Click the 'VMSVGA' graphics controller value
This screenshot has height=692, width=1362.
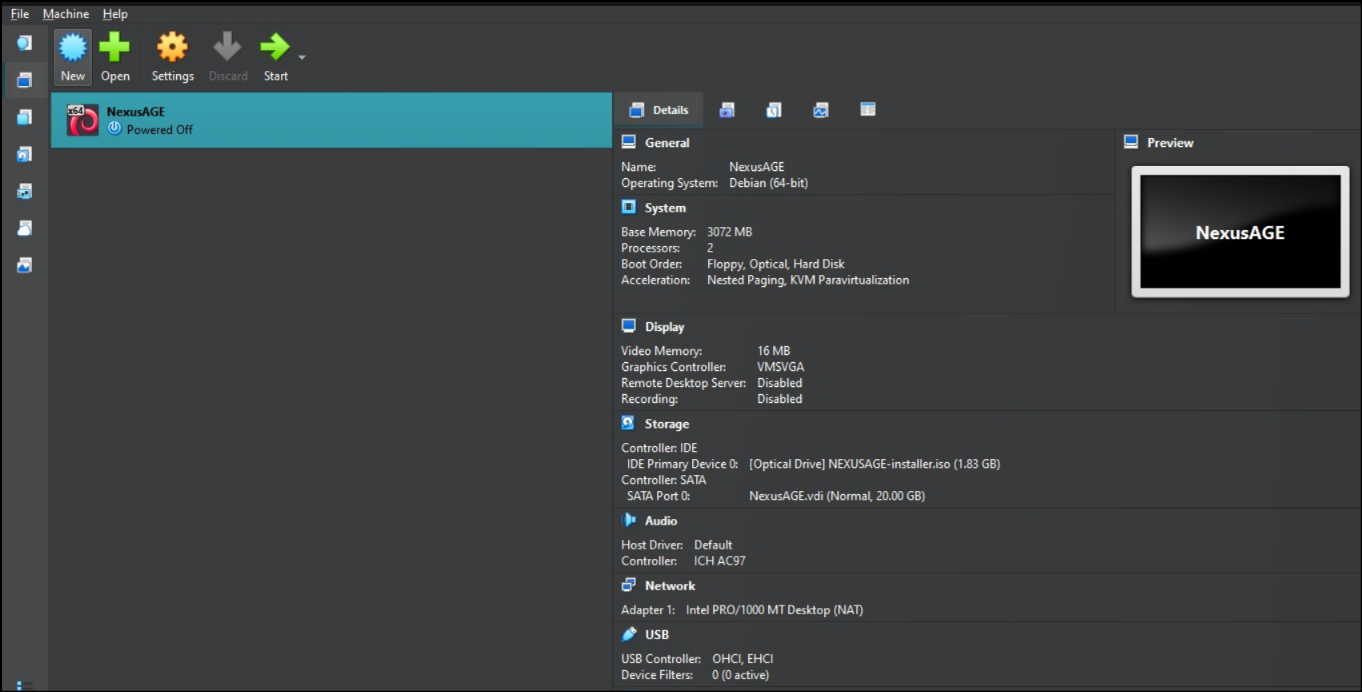tap(781, 367)
